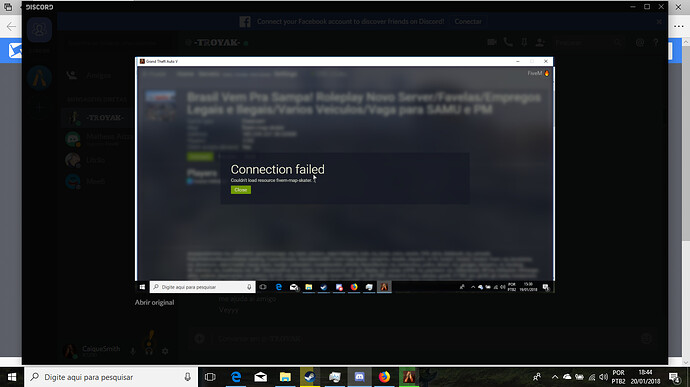
Task: Open File Explorer from the taskbar
Action: 285,377
